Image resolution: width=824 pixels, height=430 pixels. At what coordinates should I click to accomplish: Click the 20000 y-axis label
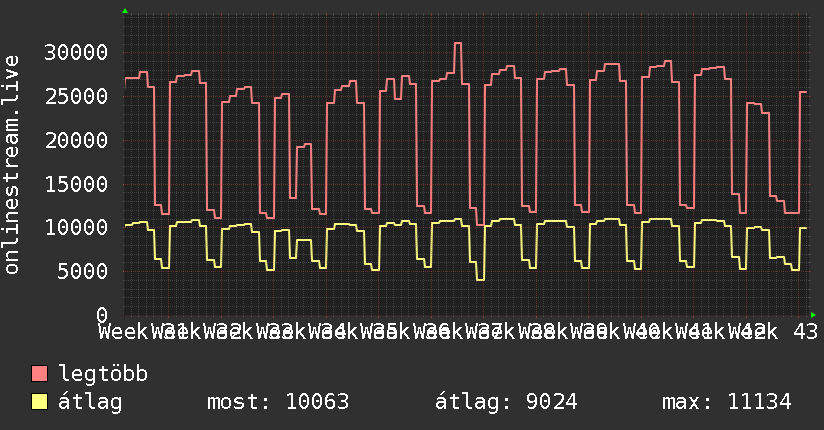tap(76, 140)
